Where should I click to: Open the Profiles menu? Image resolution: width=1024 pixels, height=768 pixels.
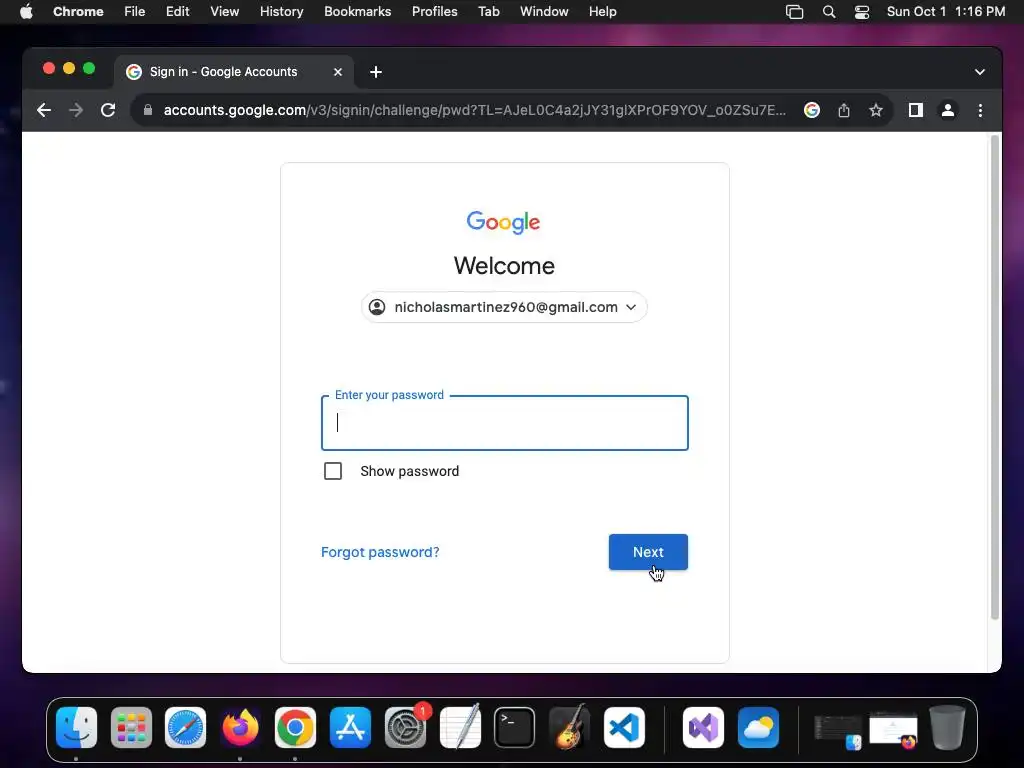(x=434, y=12)
